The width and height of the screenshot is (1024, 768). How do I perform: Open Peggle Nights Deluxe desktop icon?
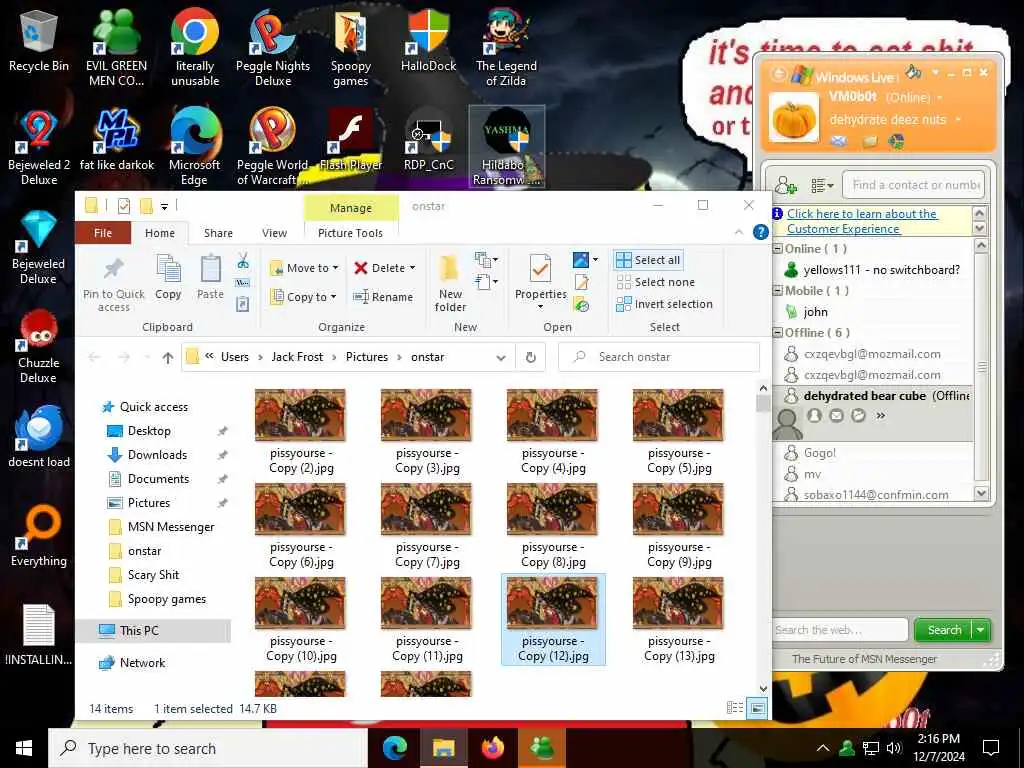(273, 47)
